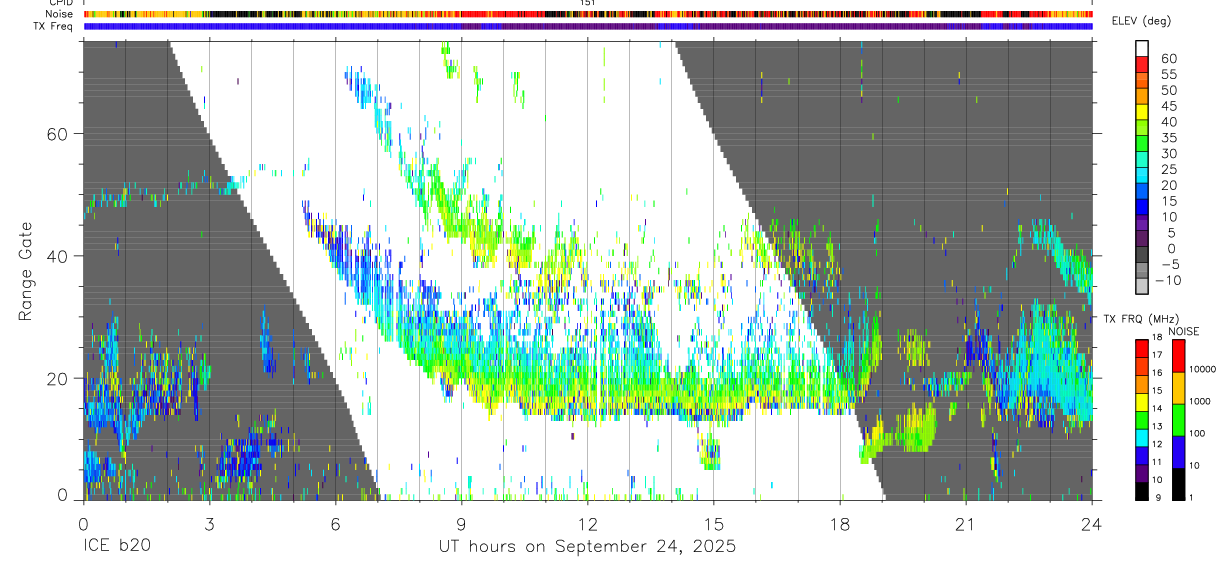Pick the white top cap of the ELEV color bar
Screen dimensions: 1228x567
coord(1142,48)
